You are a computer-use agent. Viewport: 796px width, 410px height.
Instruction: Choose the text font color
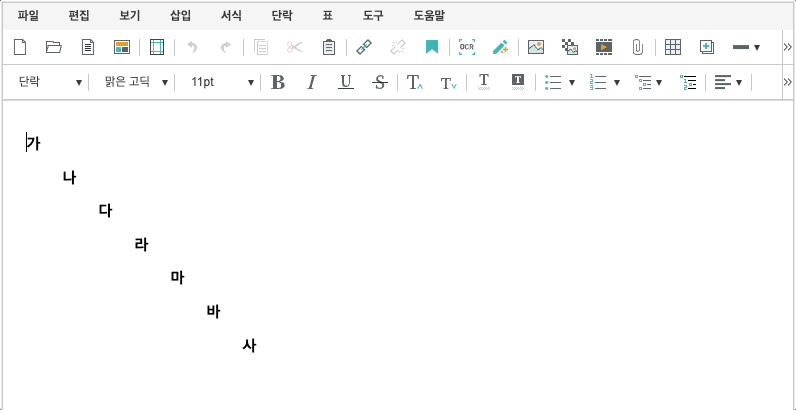coord(484,82)
